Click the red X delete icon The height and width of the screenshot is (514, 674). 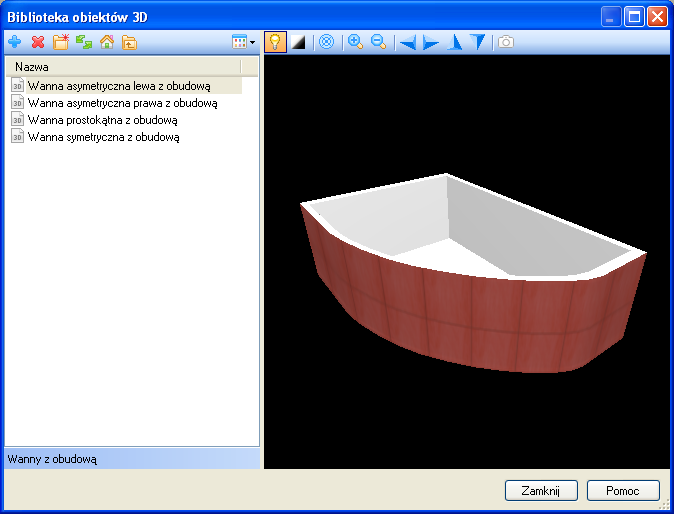click(x=38, y=42)
